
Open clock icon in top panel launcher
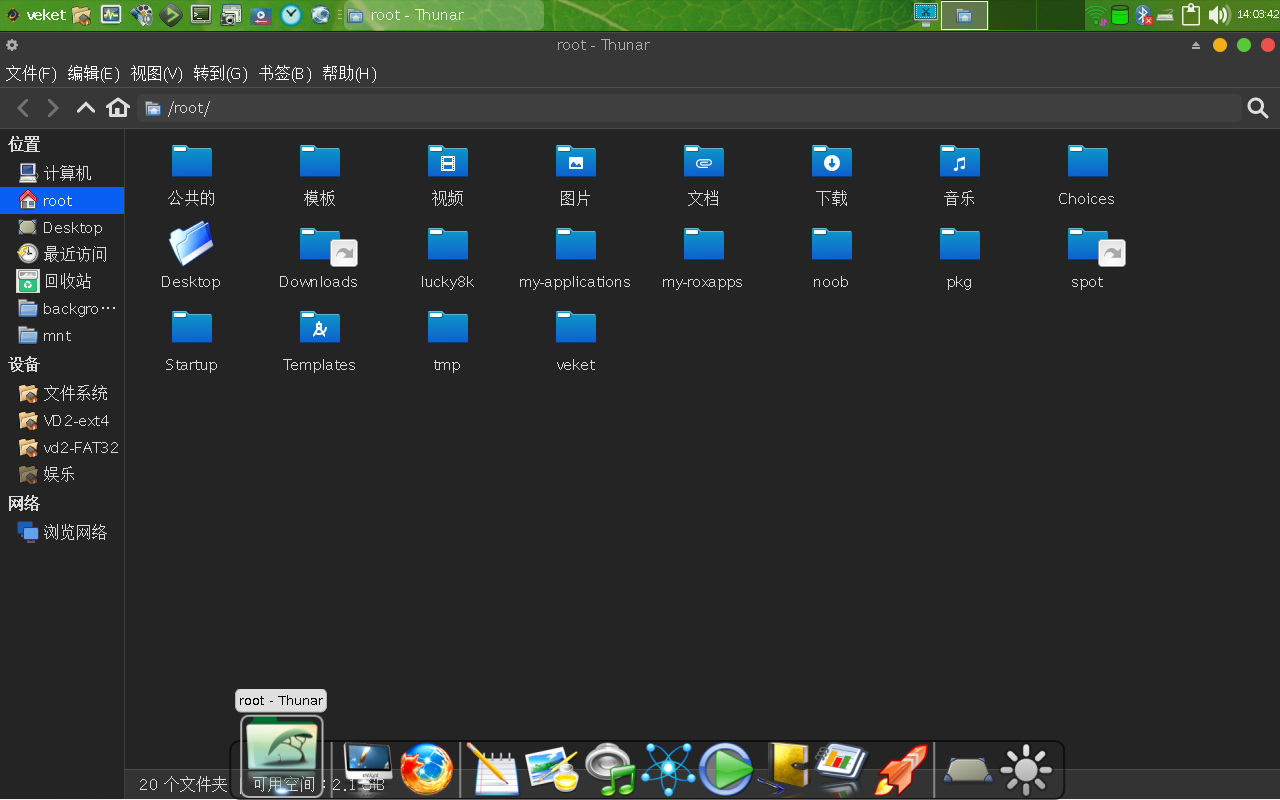(x=291, y=15)
